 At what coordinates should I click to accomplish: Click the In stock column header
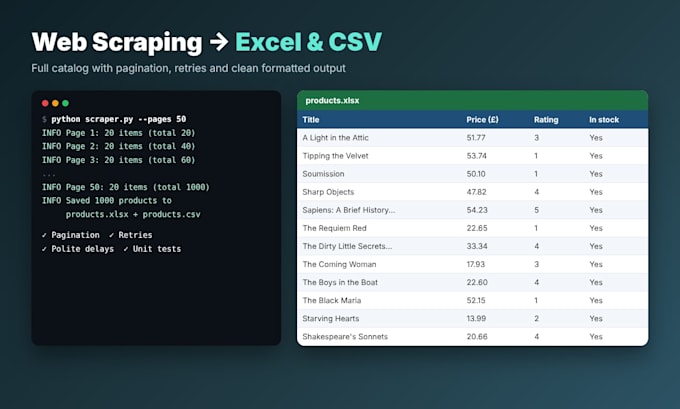point(604,120)
